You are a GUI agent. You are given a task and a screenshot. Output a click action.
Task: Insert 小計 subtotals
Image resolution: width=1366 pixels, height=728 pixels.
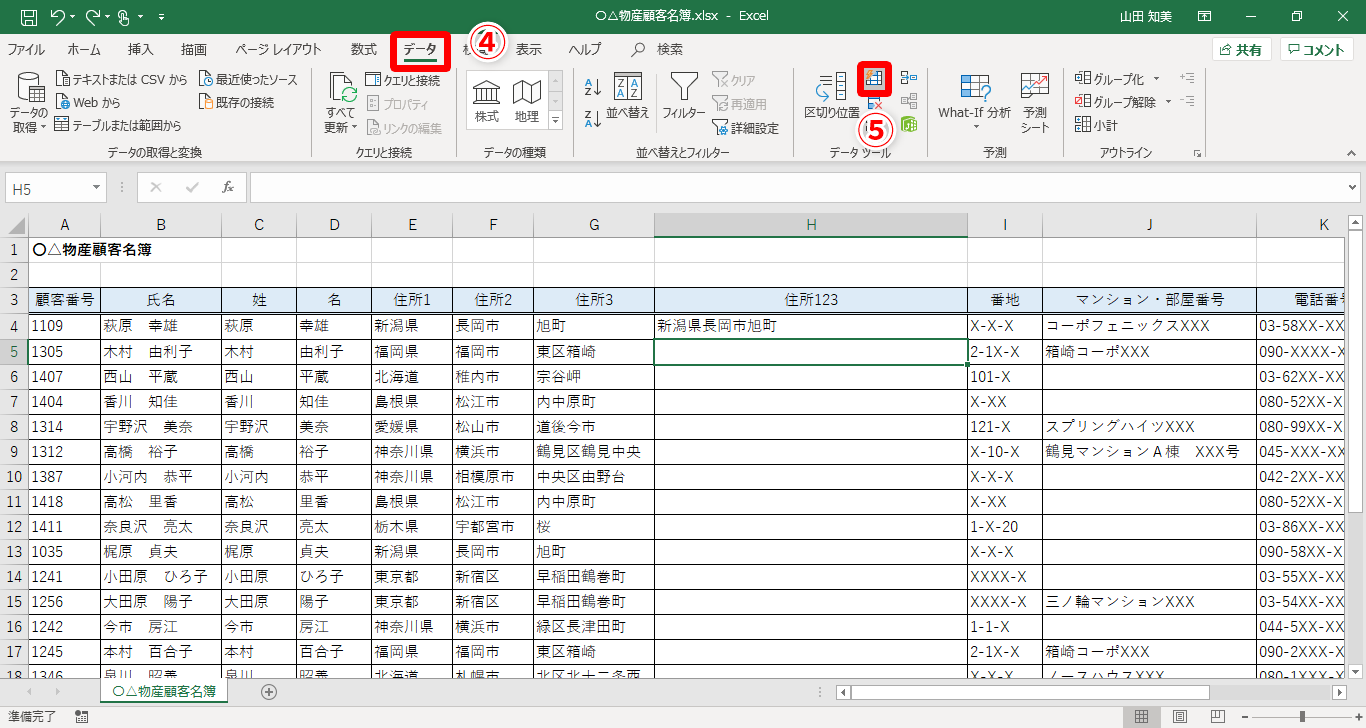(1096, 125)
